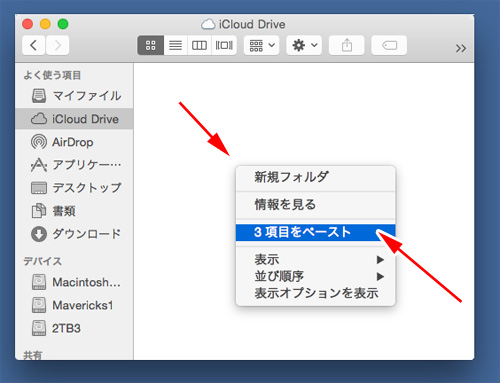Image resolution: width=500 pixels, height=383 pixels.
Task: Open アプリケー… label in sidebar
Action: [87, 165]
